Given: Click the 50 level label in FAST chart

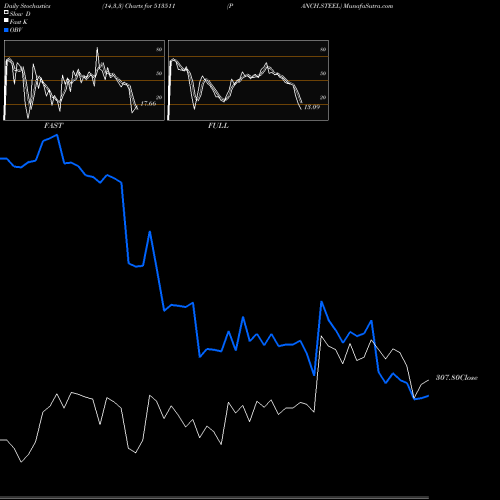Looking at the screenshot, I should click(159, 73).
